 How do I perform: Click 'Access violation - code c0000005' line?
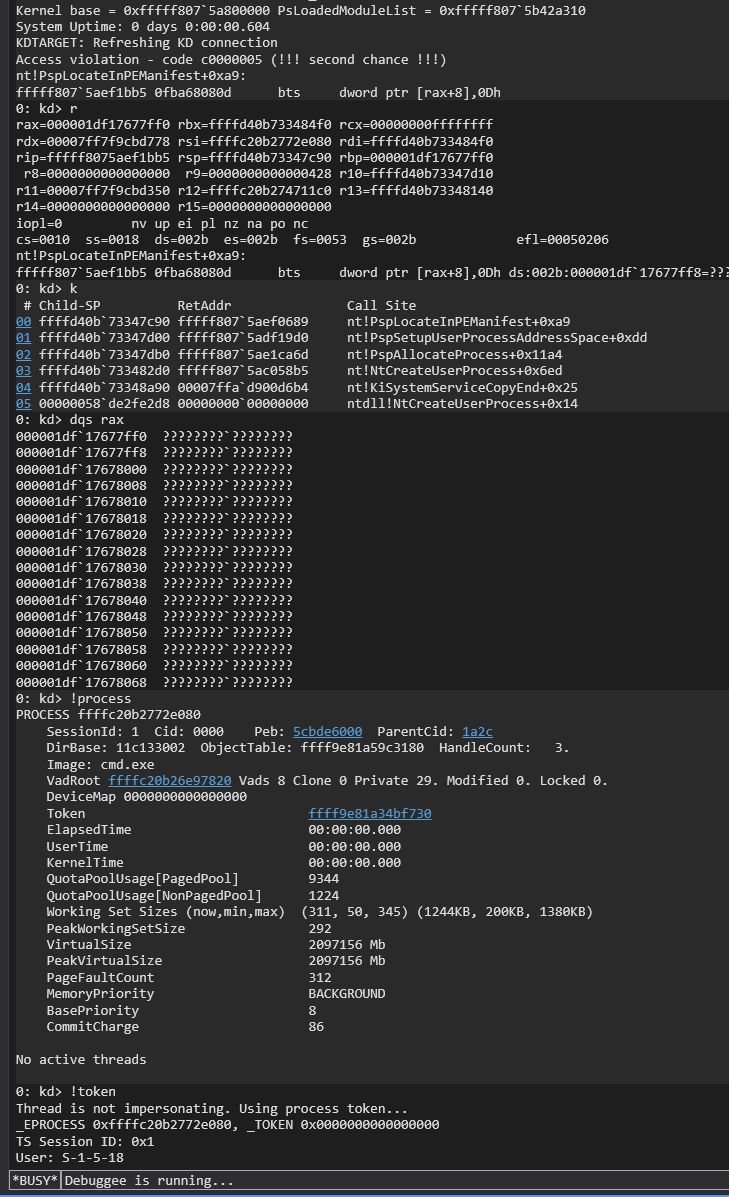(231, 60)
